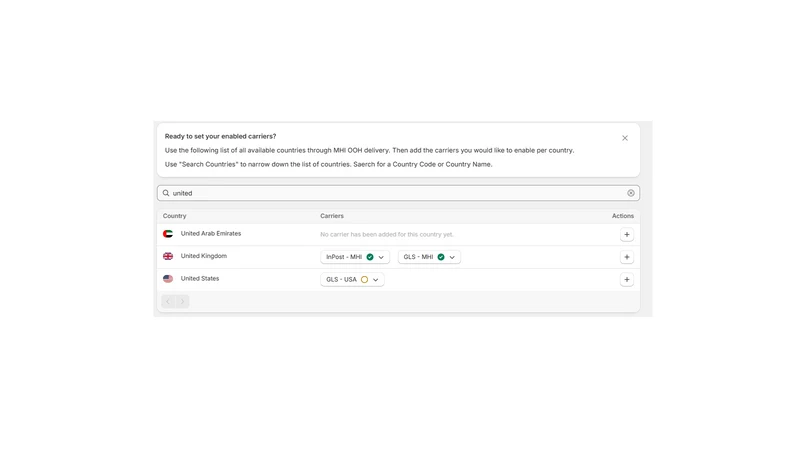The width and height of the screenshot is (800, 450).
Task: Click the United States flag
Action: click(168, 279)
